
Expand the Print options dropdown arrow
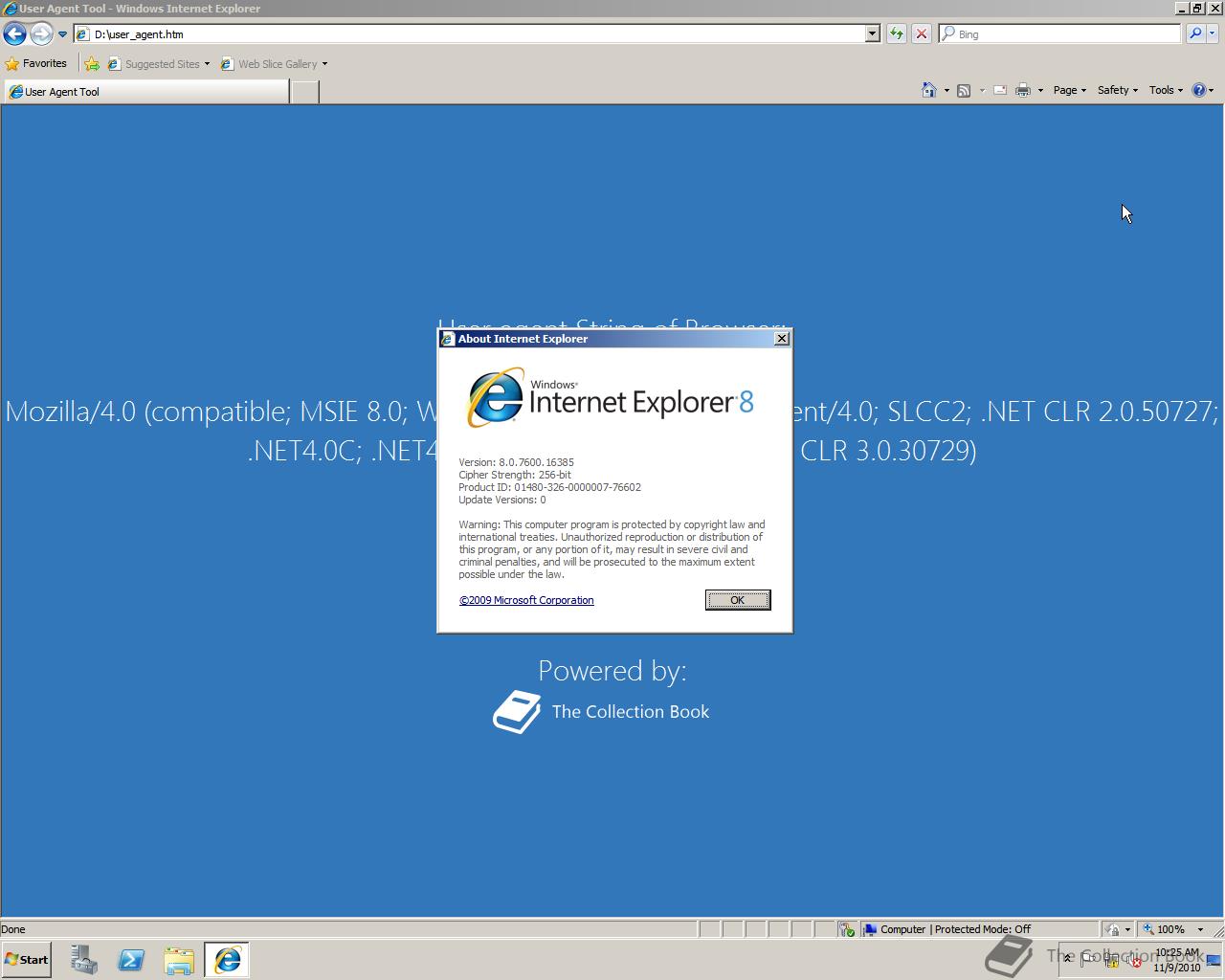1040,91
